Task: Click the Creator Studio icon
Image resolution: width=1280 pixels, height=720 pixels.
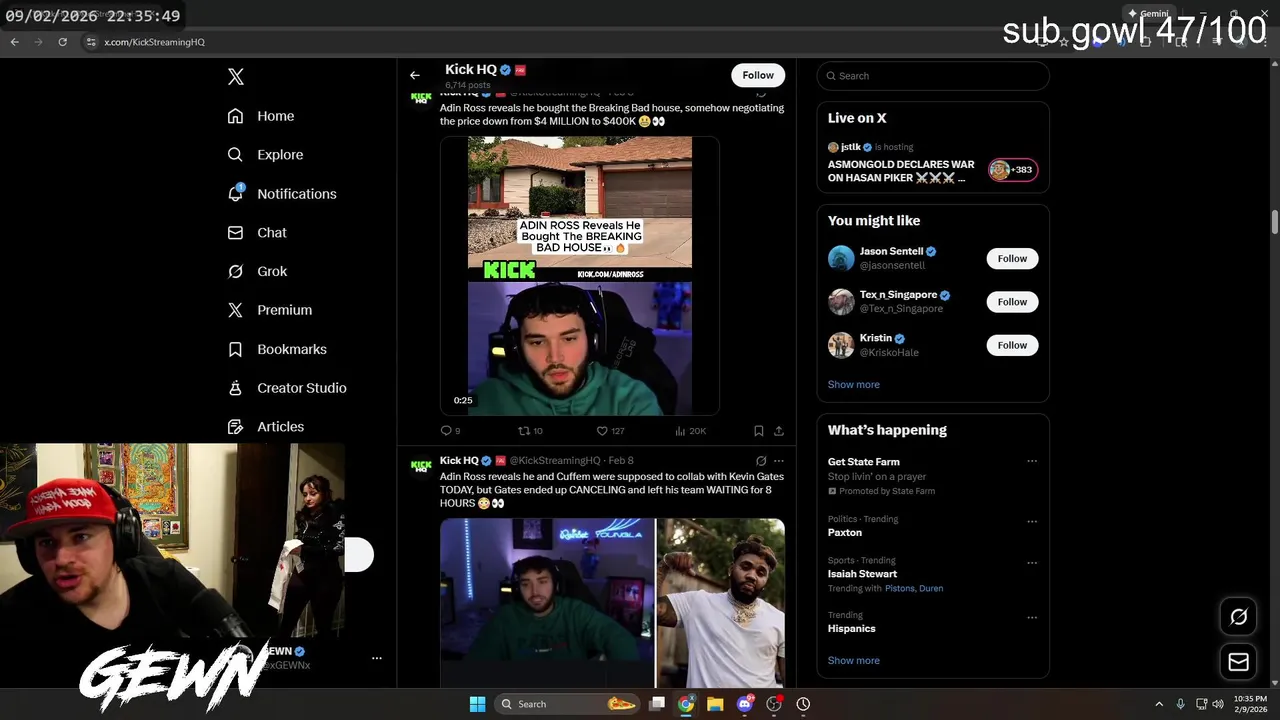Action: 235,388
